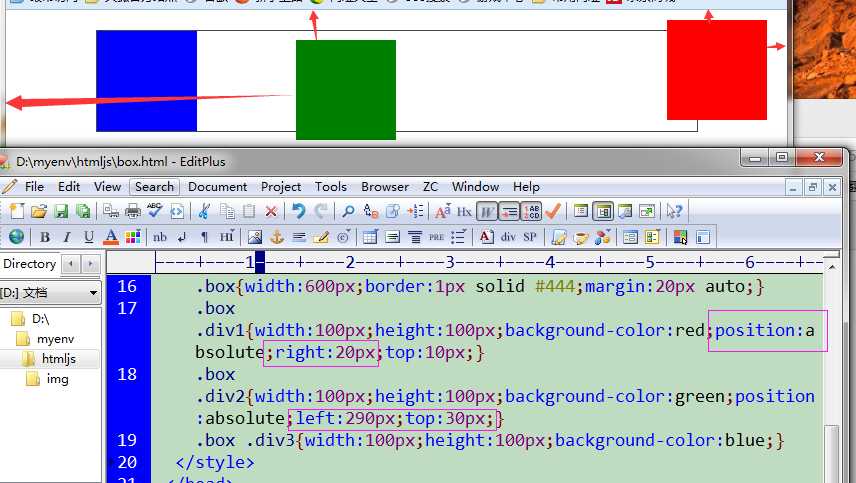Screen dimensions: 856x483
Task: Click the Redo arrow icon
Action: point(321,211)
